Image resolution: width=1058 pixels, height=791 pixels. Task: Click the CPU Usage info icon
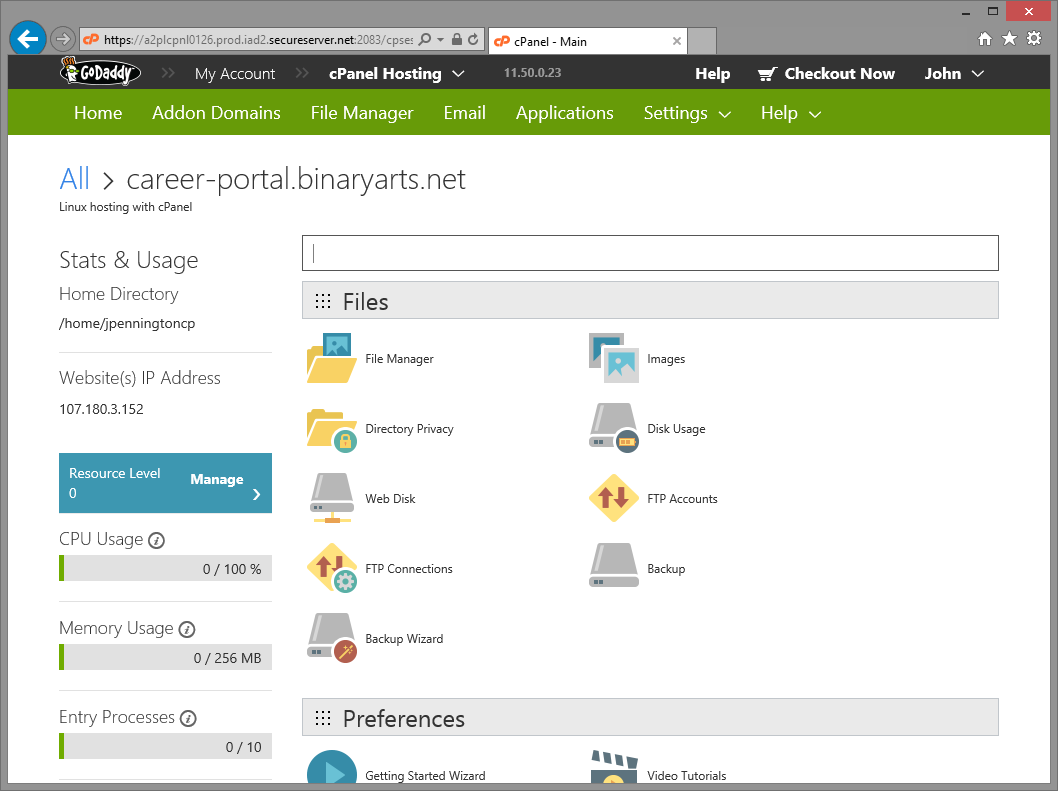click(157, 541)
